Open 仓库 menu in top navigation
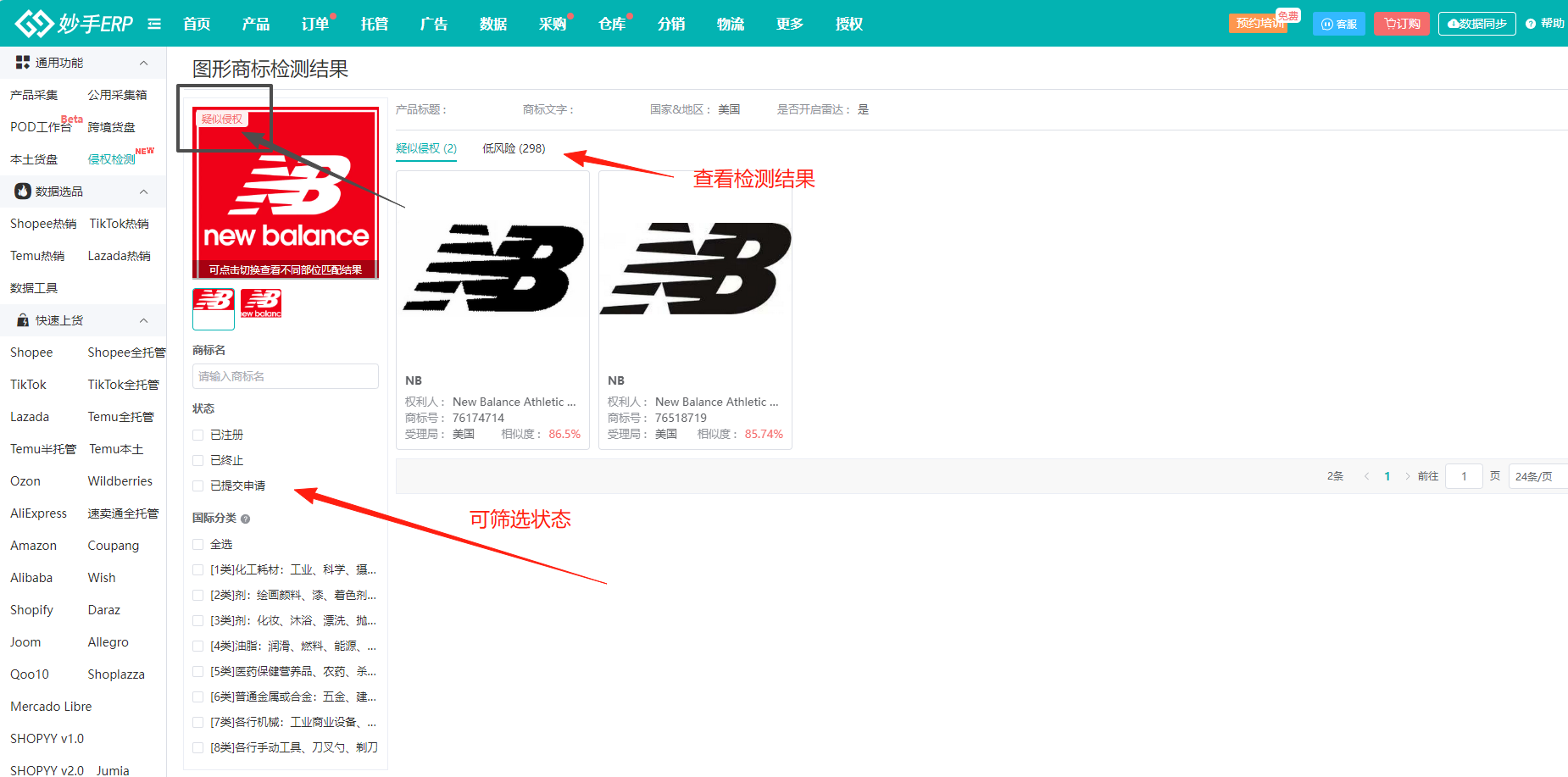 coord(612,24)
